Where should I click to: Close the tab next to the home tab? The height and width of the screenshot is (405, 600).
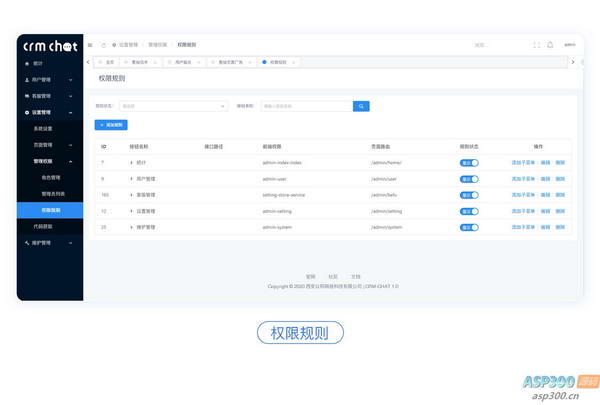click(155, 62)
